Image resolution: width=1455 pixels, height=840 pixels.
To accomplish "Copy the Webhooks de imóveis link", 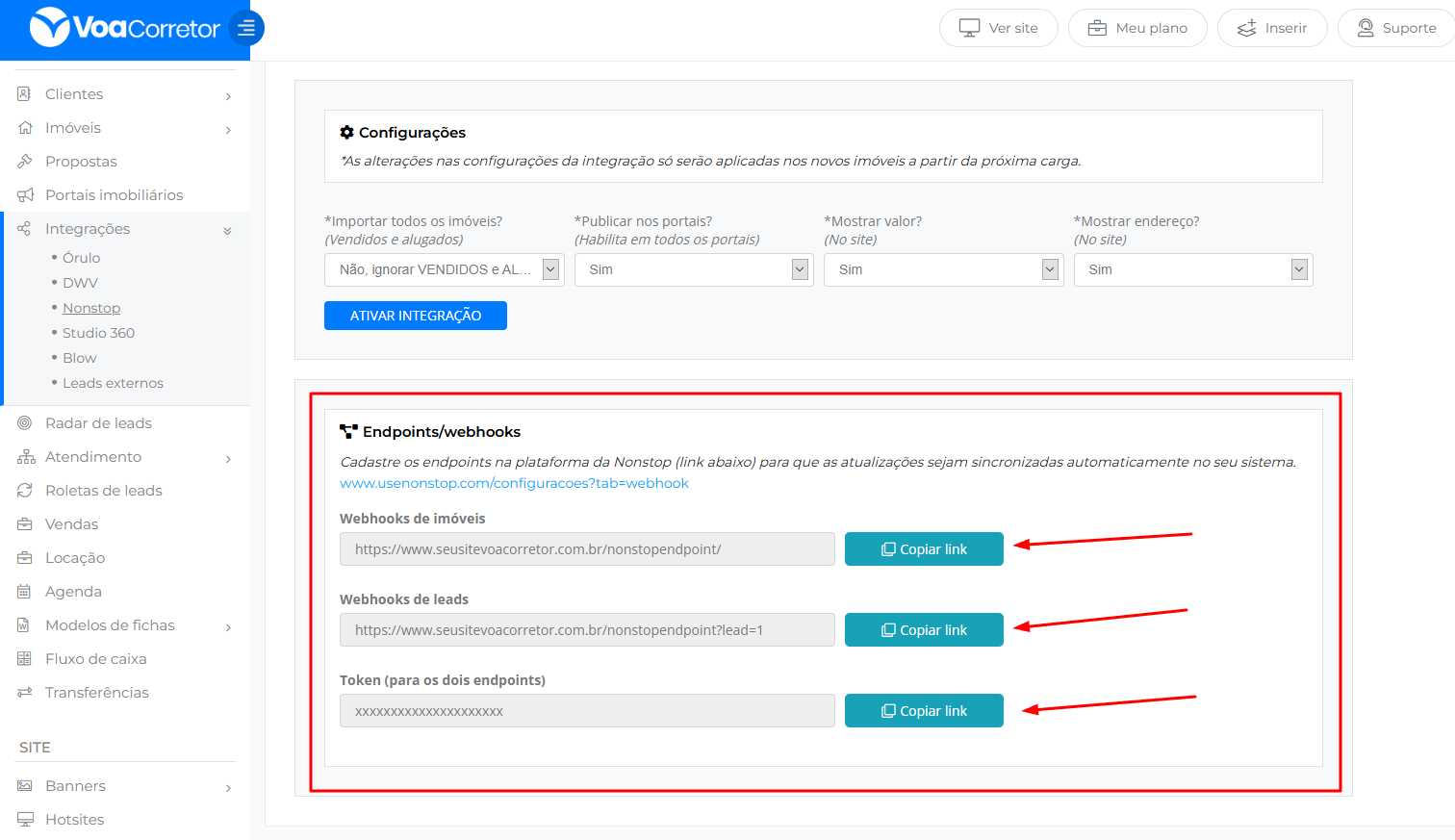I will tap(924, 549).
